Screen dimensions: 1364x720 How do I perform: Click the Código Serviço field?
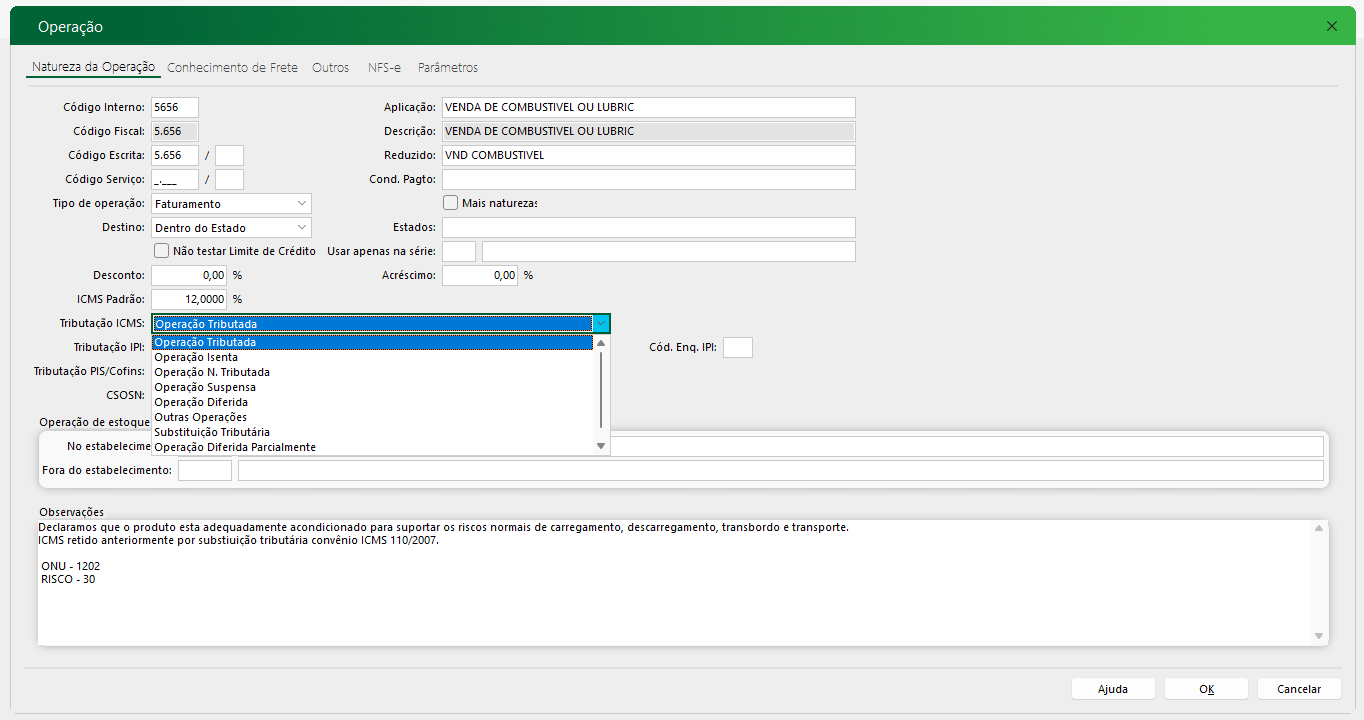(x=175, y=179)
